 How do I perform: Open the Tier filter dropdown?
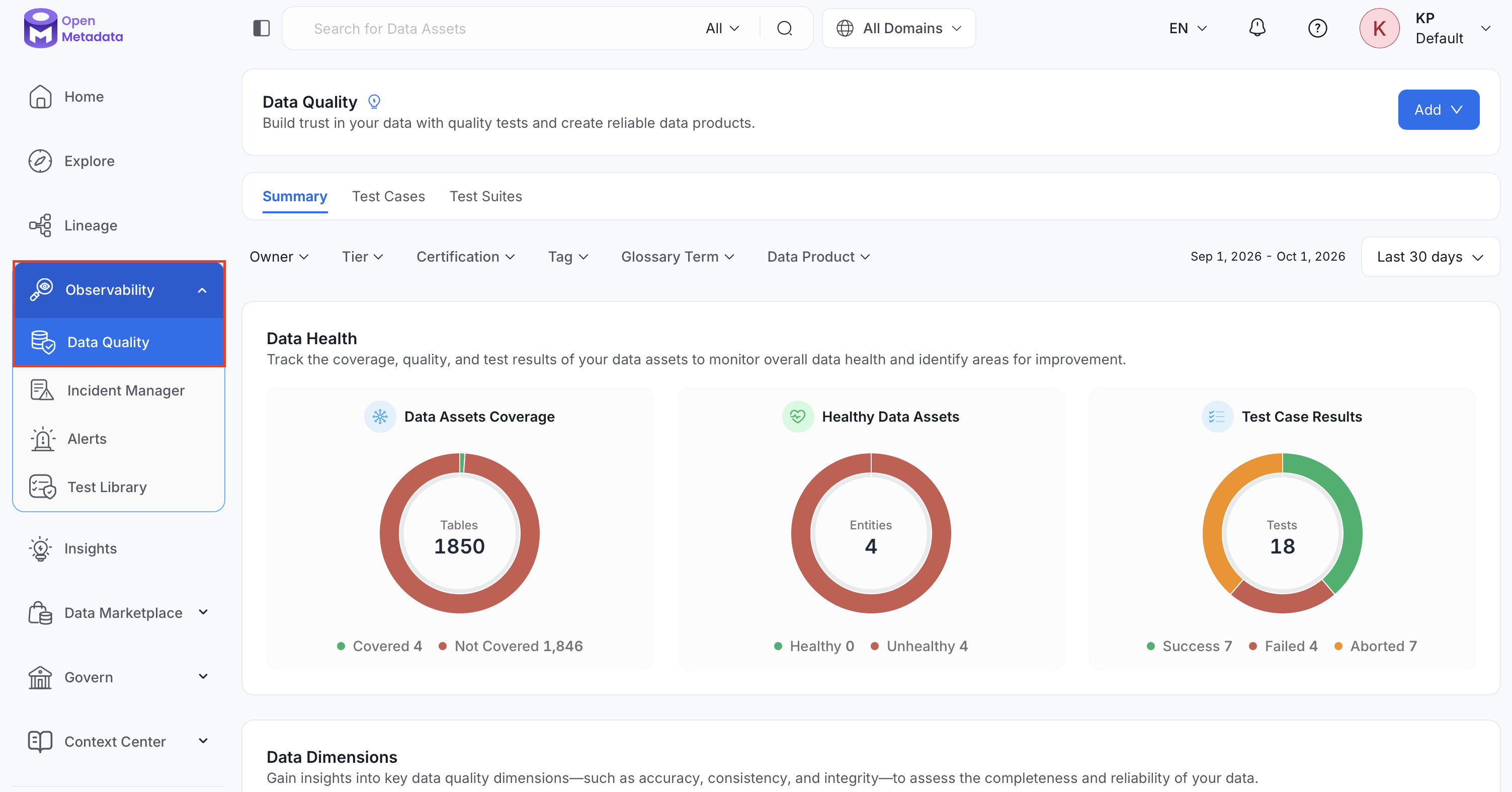point(362,257)
